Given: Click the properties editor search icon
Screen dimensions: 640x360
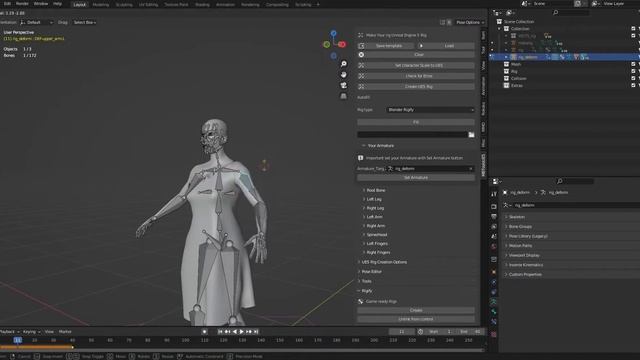Looking at the screenshot, I should pos(560,181).
